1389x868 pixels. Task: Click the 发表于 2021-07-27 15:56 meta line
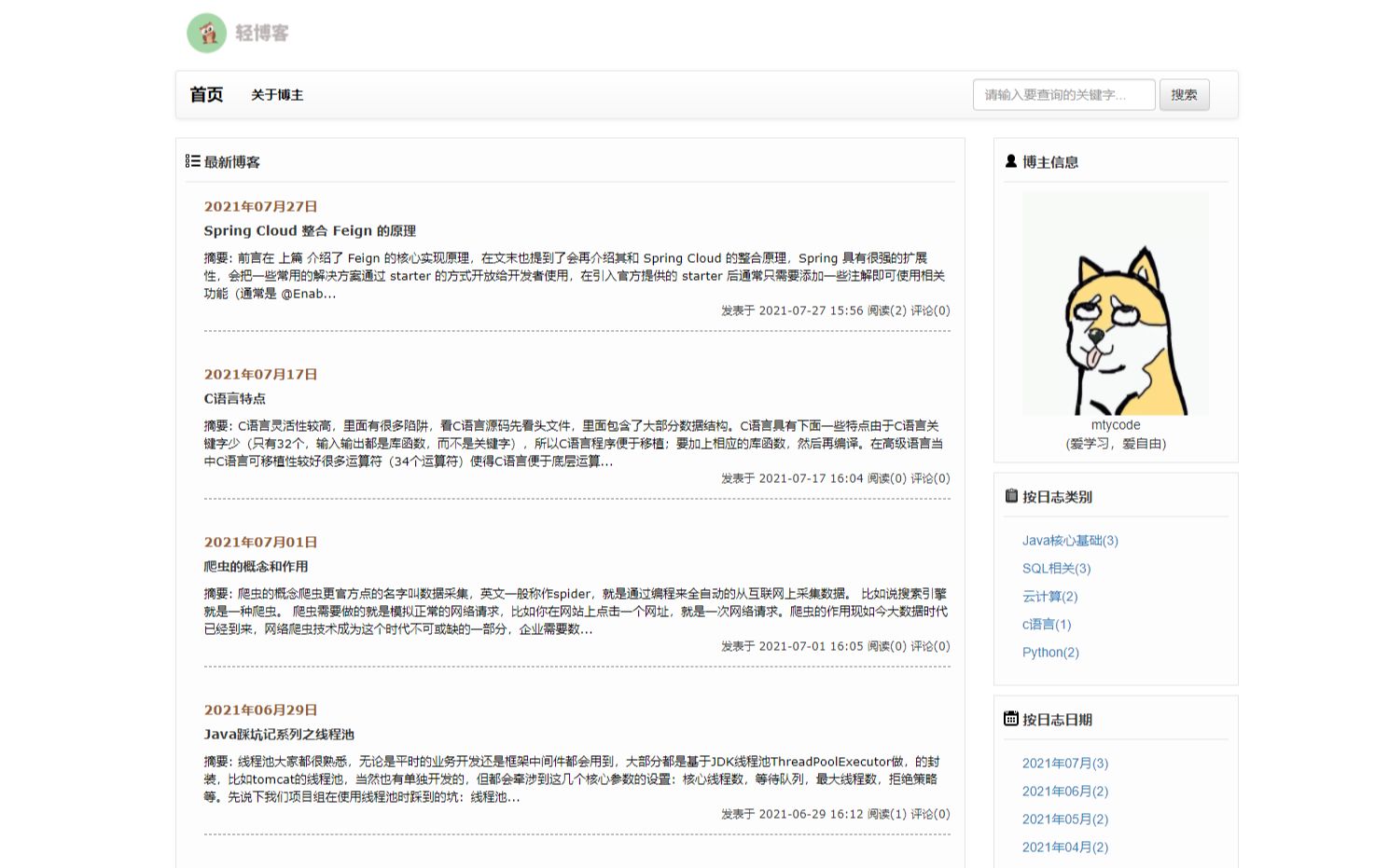pos(835,310)
